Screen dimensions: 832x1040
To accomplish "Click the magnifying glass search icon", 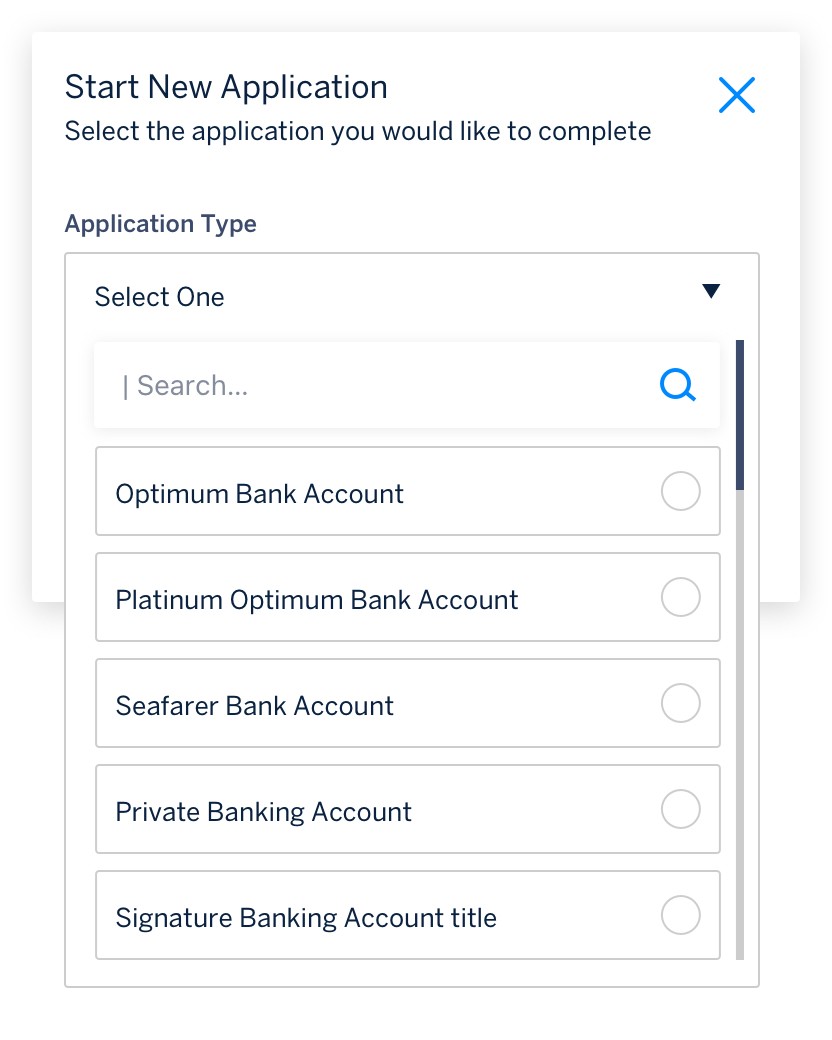I will (678, 385).
